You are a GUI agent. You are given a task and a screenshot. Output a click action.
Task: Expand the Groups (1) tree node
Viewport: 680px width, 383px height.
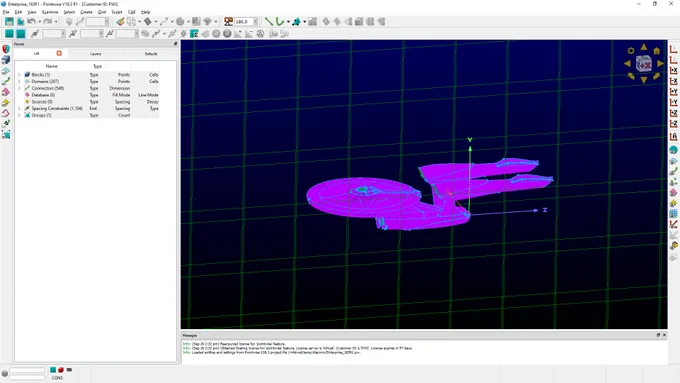(19, 115)
